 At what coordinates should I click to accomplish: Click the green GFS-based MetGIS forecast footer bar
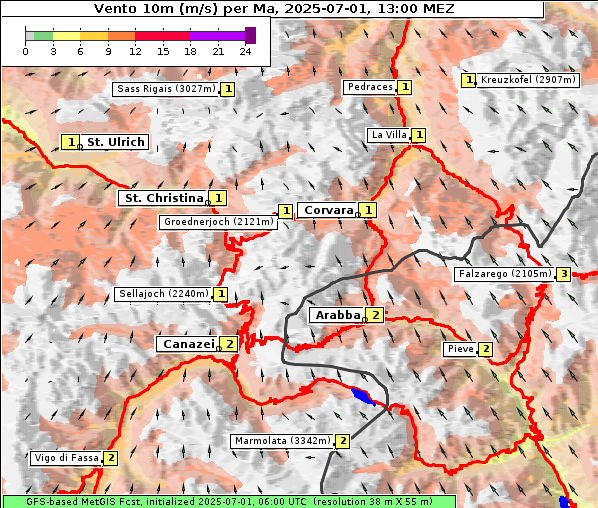(x=229, y=501)
